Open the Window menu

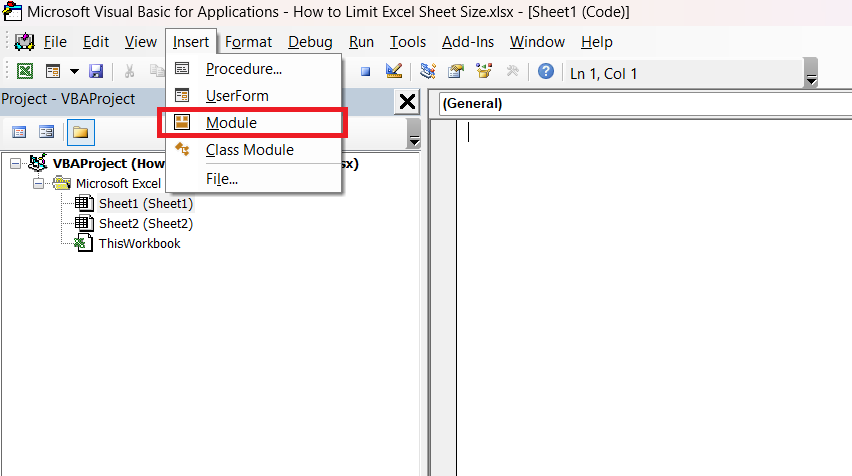coord(537,42)
